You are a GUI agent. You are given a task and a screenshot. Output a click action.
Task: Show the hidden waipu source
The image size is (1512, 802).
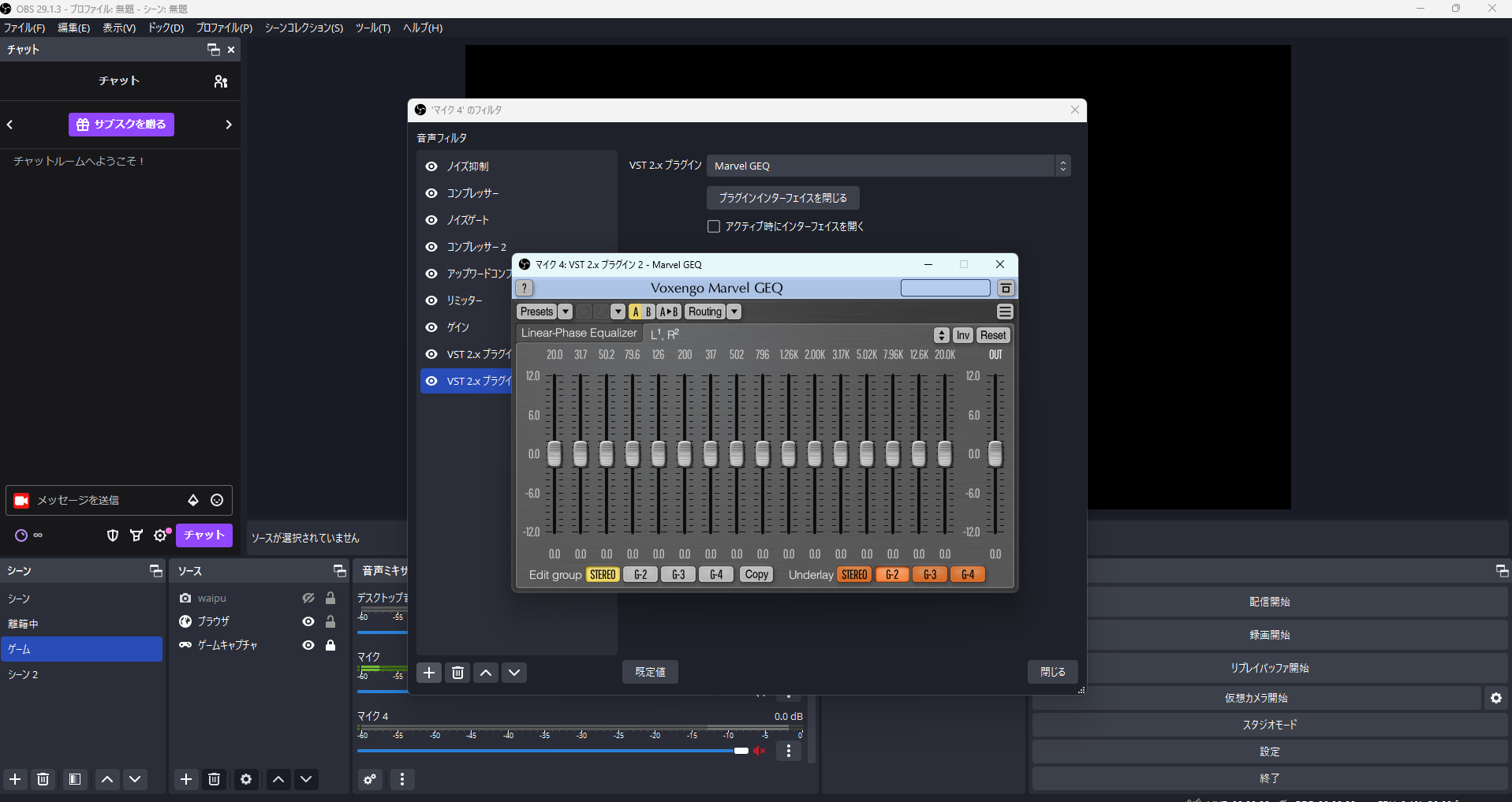point(308,599)
